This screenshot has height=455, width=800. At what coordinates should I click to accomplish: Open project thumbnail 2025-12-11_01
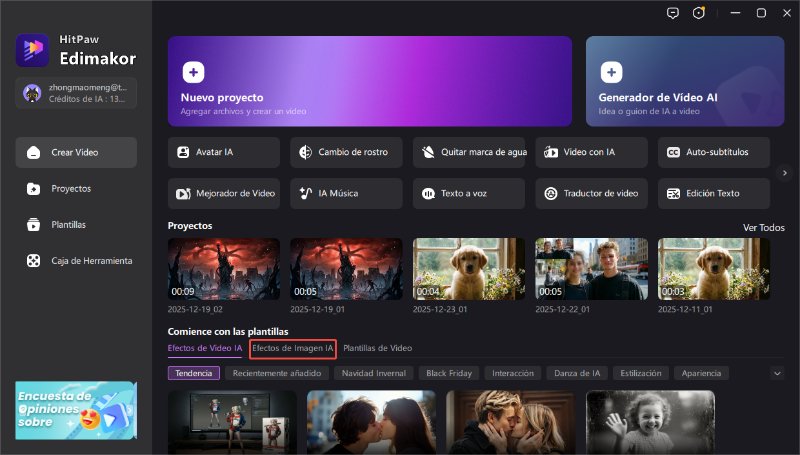pos(714,269)
